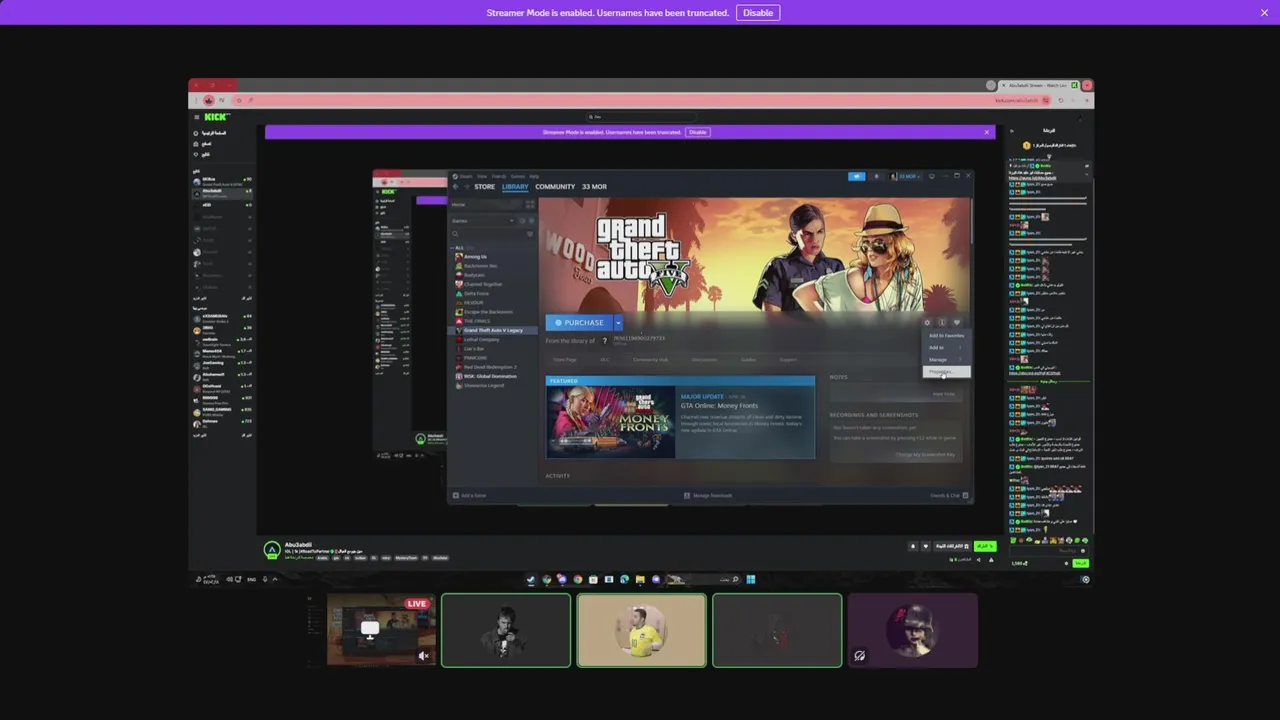Viewport: 1280px width, 720px height.
Task: Click the Kick logo in streamed browser
Action: tap(217, 117)
